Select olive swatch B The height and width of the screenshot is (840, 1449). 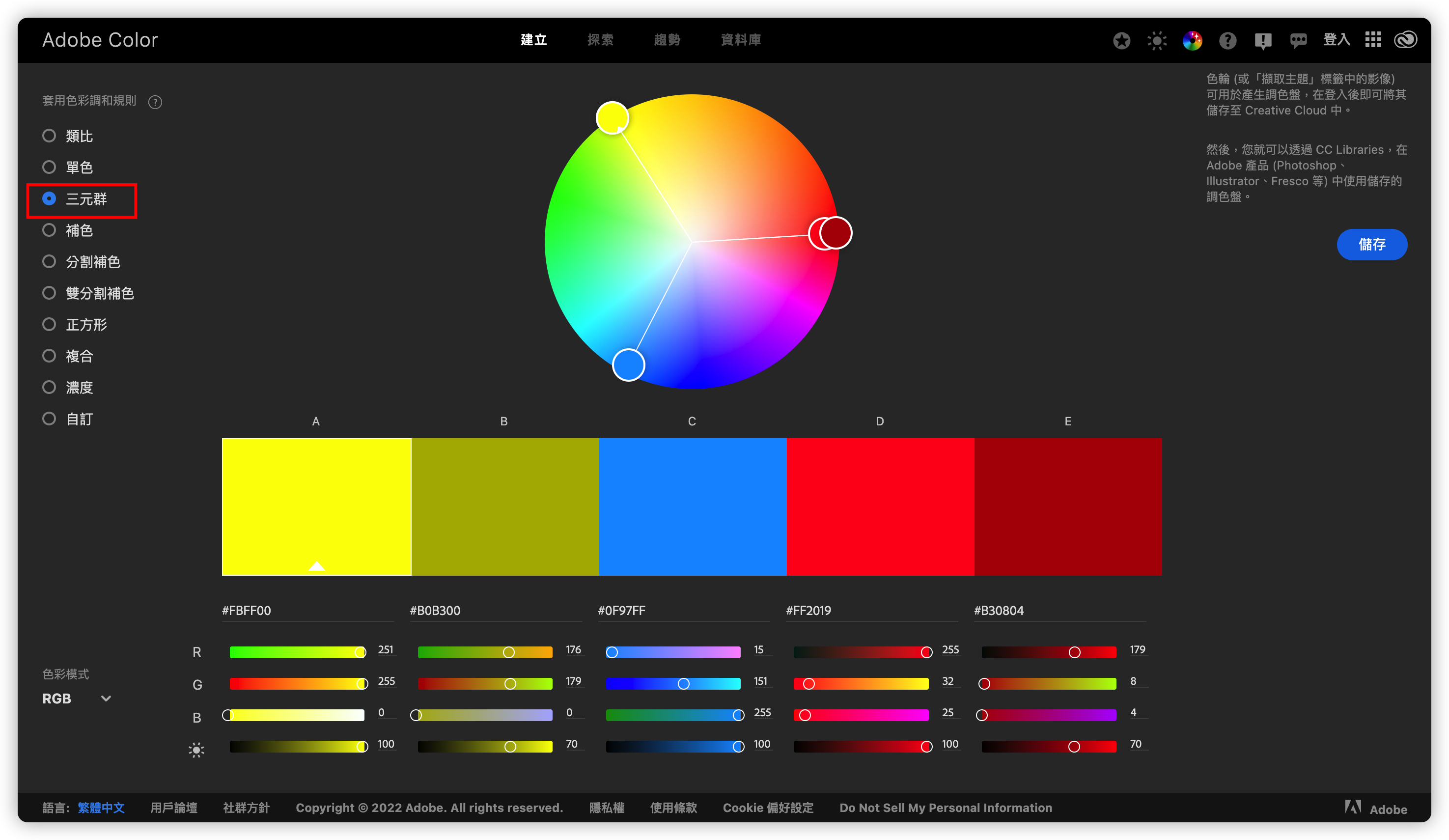tap(505, 506)
